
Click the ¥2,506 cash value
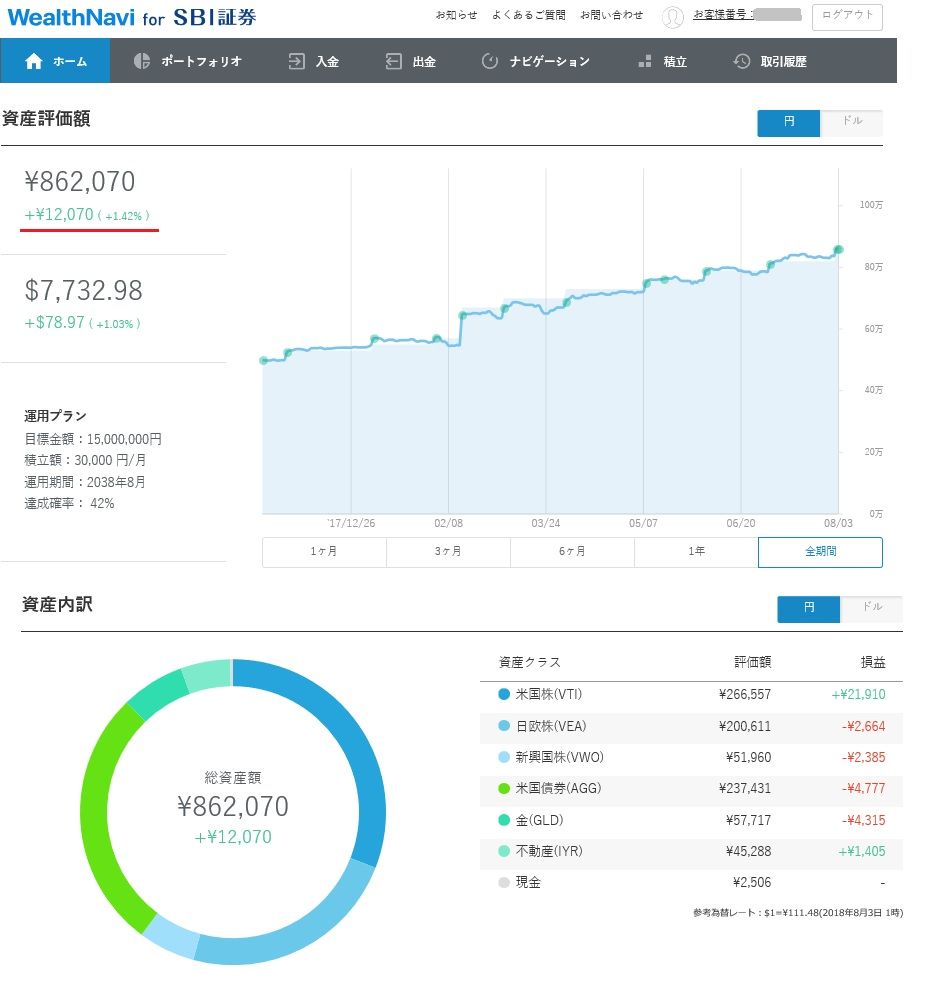751,882
